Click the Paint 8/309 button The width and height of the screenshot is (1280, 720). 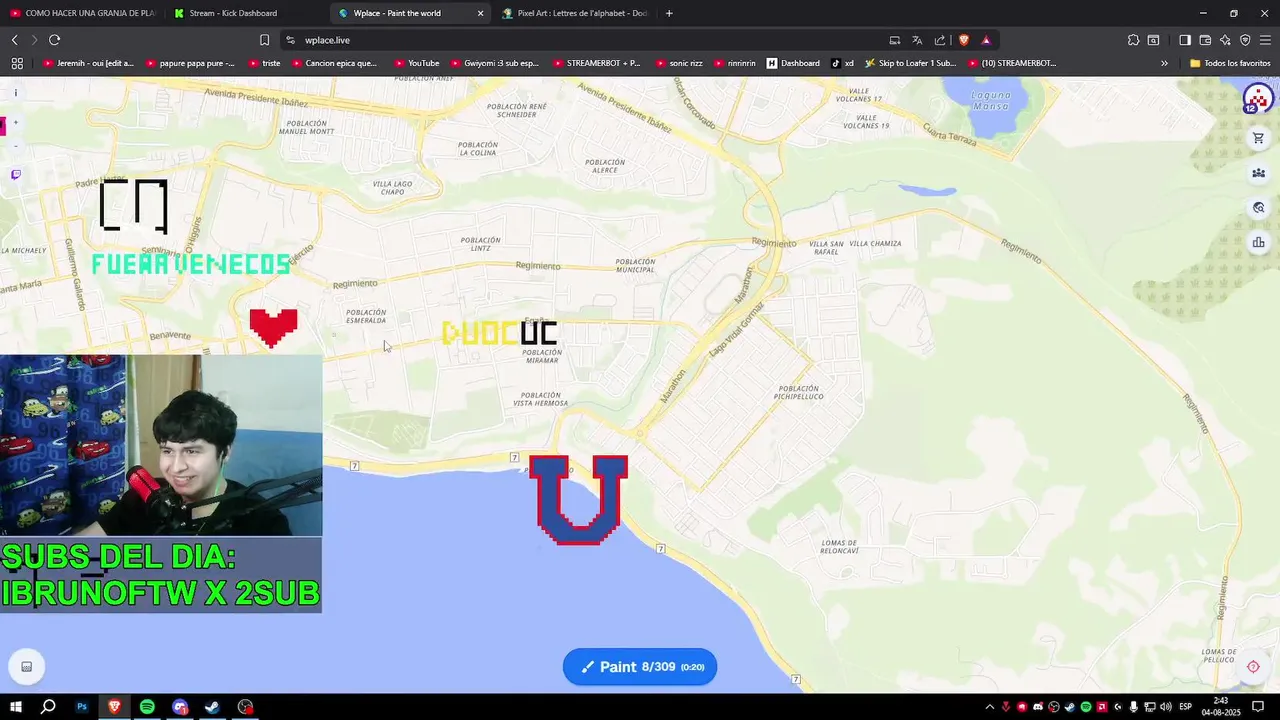tap(640, 667)
